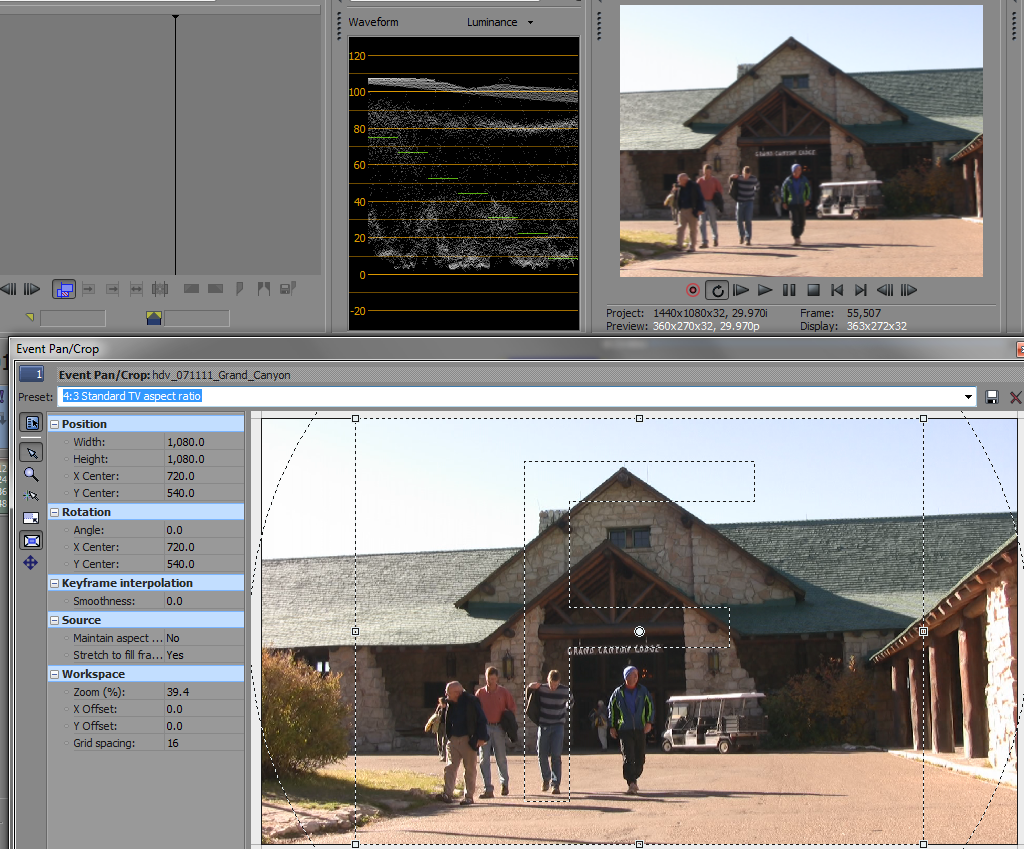Click the selection-length input field in trimmer

197,318
